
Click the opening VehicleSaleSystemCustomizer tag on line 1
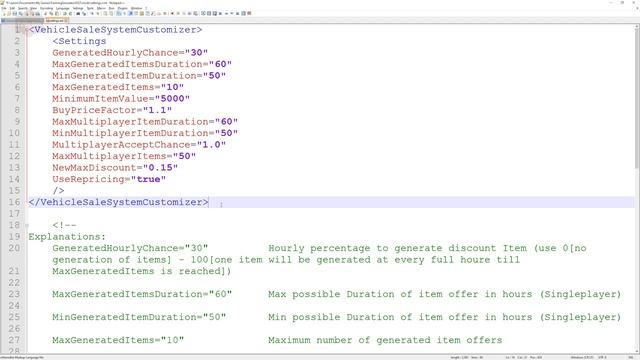coord(115,30)
